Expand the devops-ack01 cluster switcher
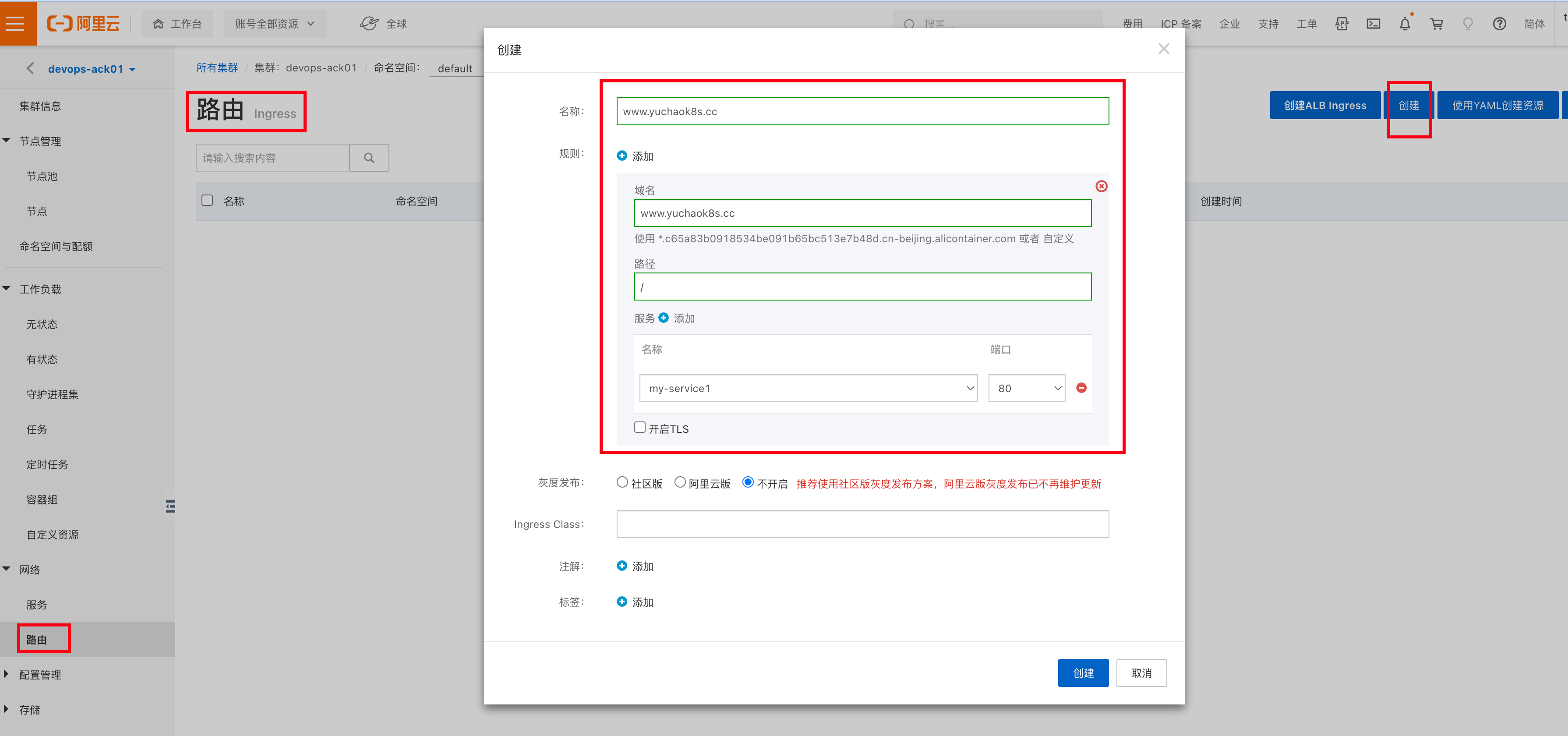The height and width of the screenshot is (736, 1568). 91,69
